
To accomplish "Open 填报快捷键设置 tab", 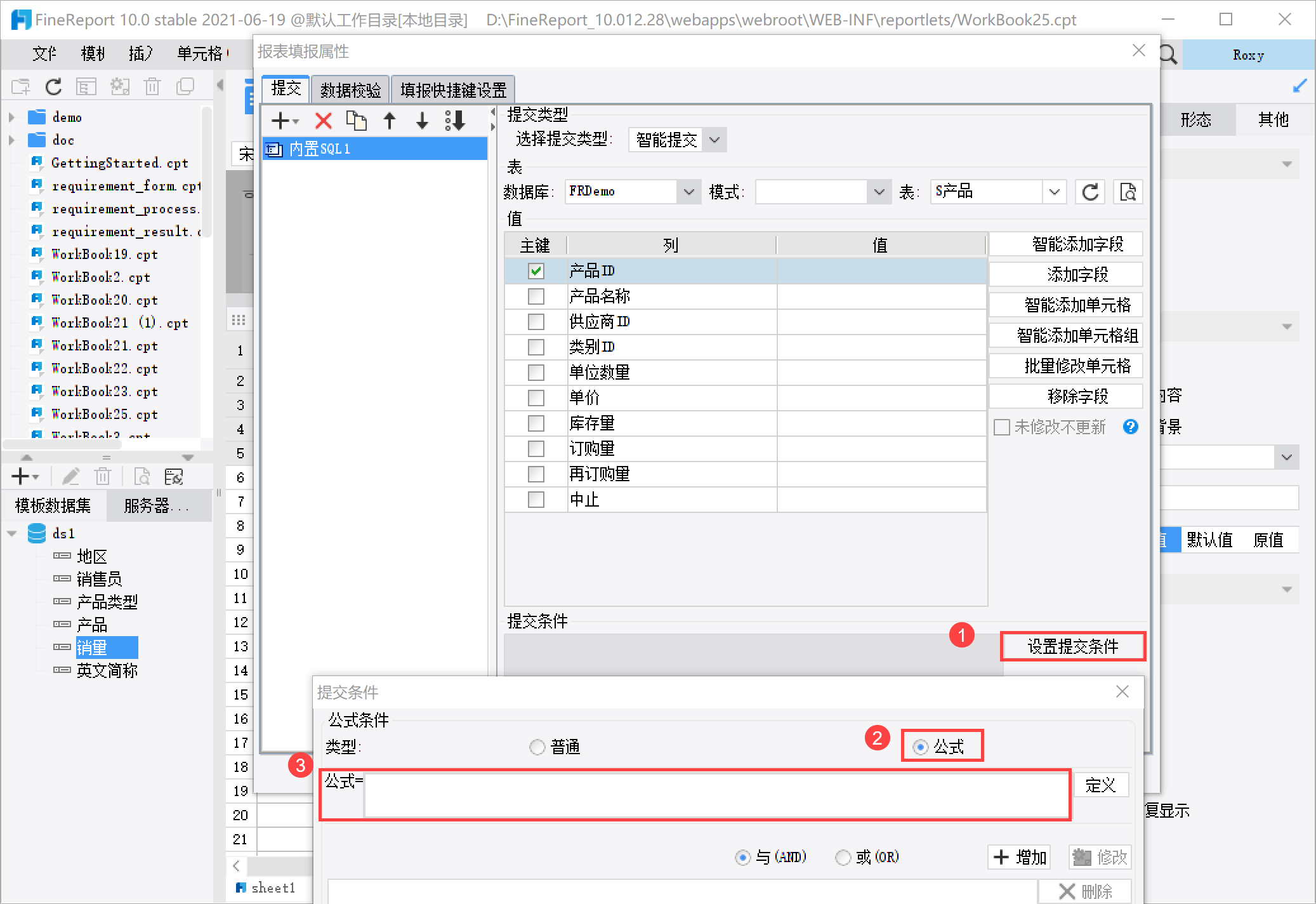I will pyautogui.click(x=453, y=90).
